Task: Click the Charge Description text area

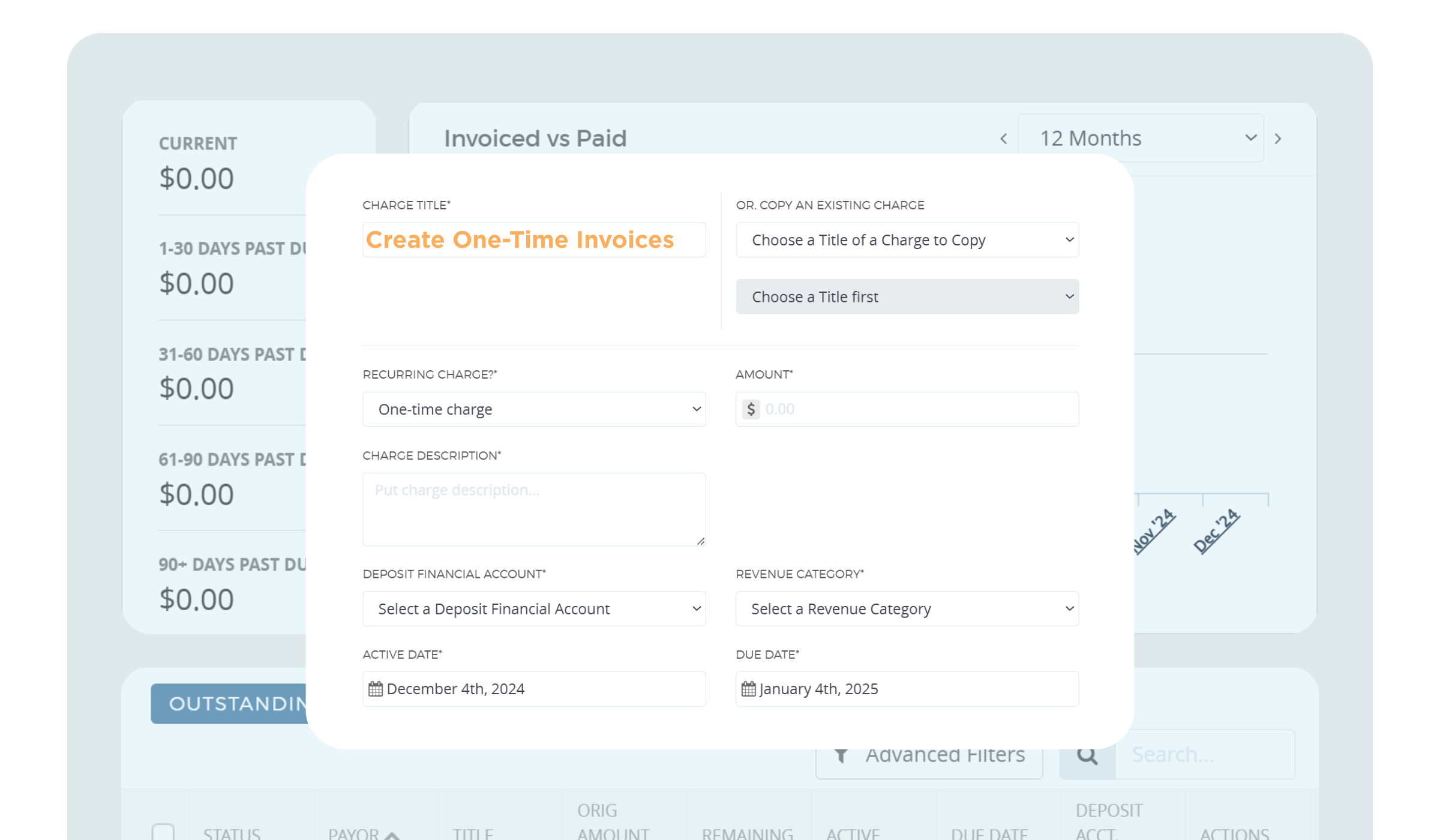Action: 534,509
